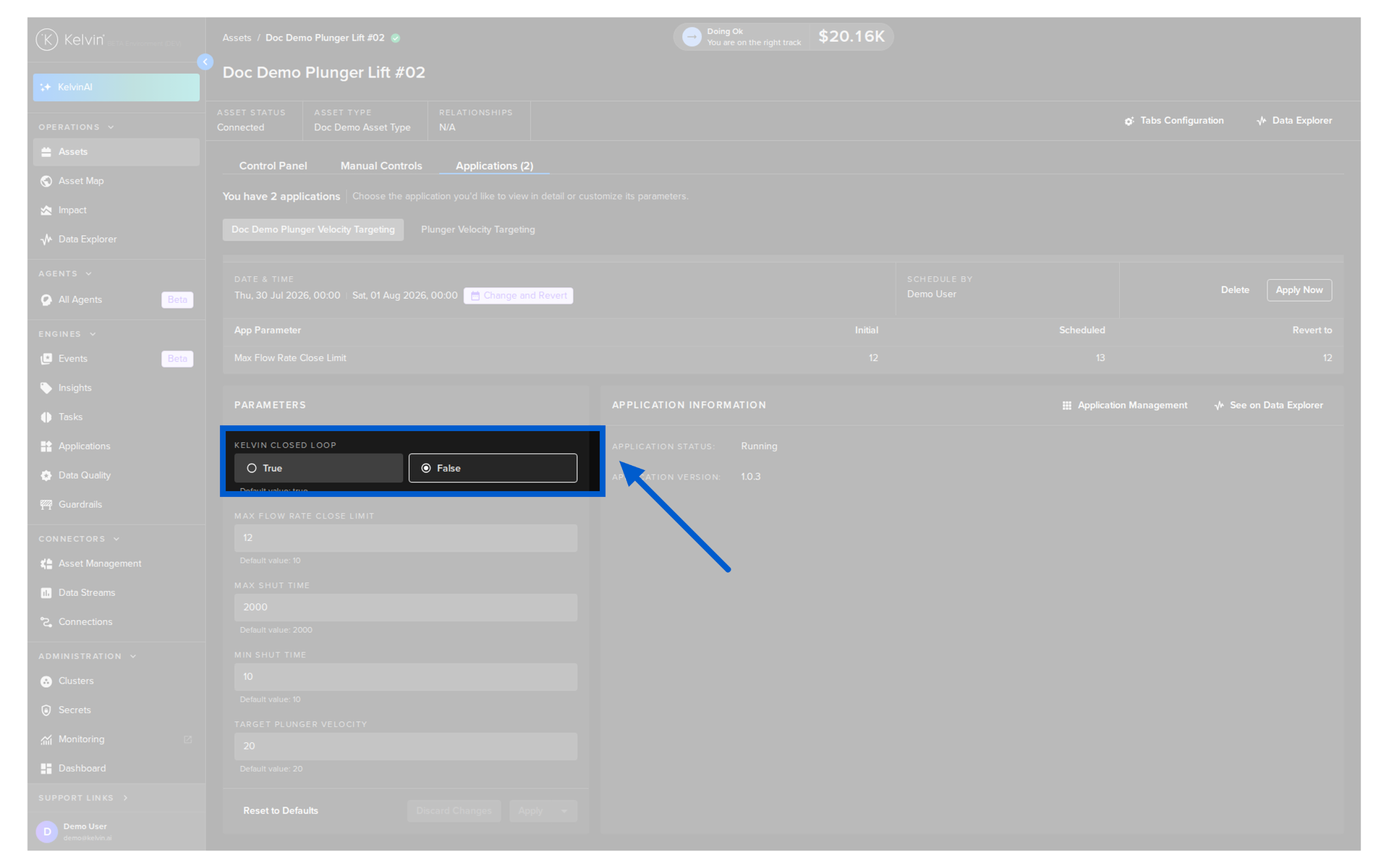Click Min Shut Time input field
1389x868 pixels.
coord(406,677)
